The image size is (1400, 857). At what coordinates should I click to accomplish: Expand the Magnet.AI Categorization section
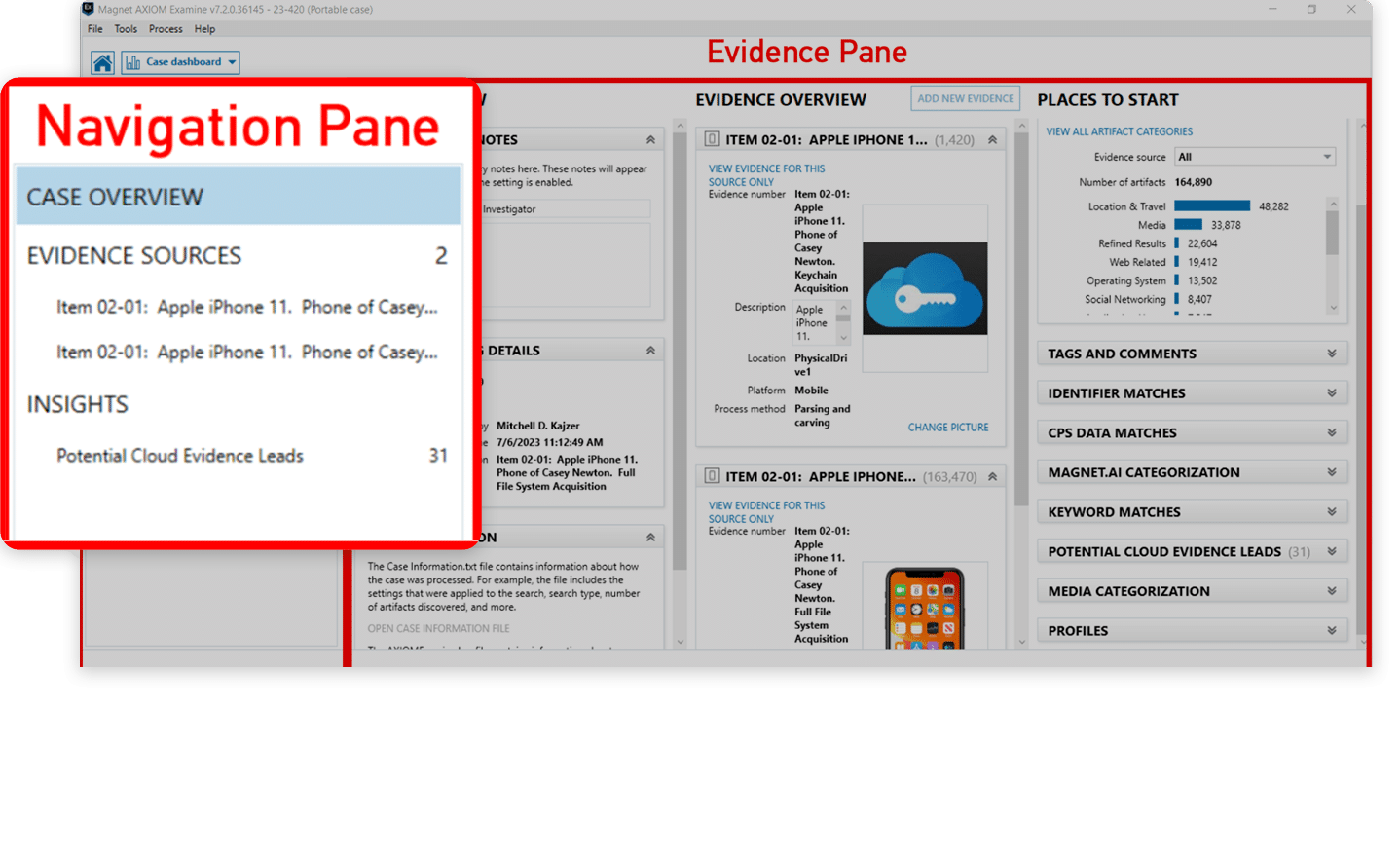click(1192, 472)
